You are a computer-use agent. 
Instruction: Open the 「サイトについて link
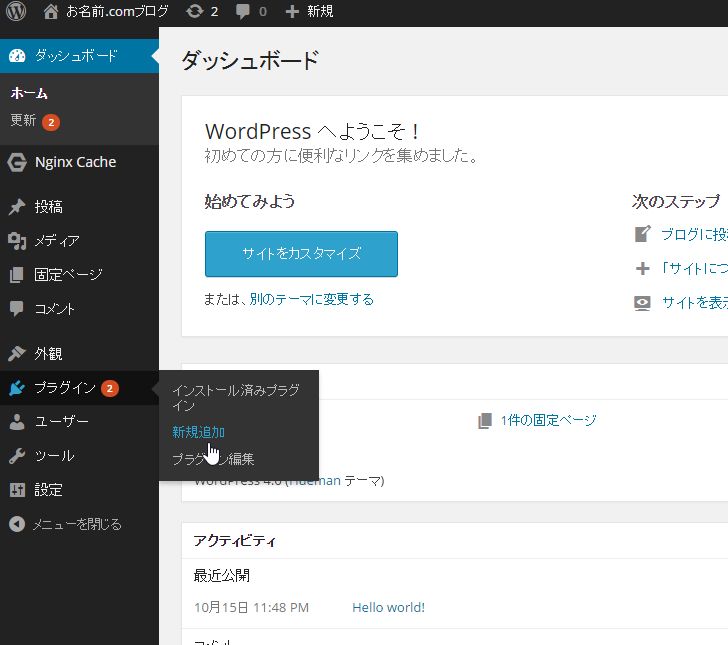click(x=695, y=268)
